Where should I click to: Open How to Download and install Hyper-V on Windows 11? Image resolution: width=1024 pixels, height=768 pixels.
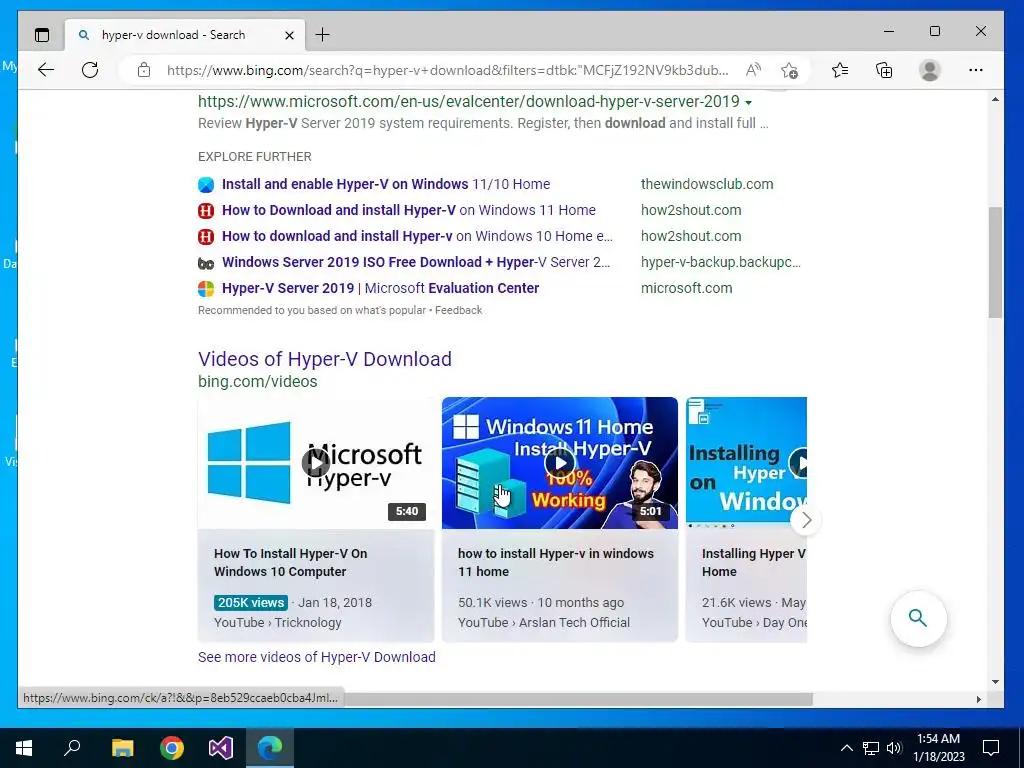(x=409, y=210)
